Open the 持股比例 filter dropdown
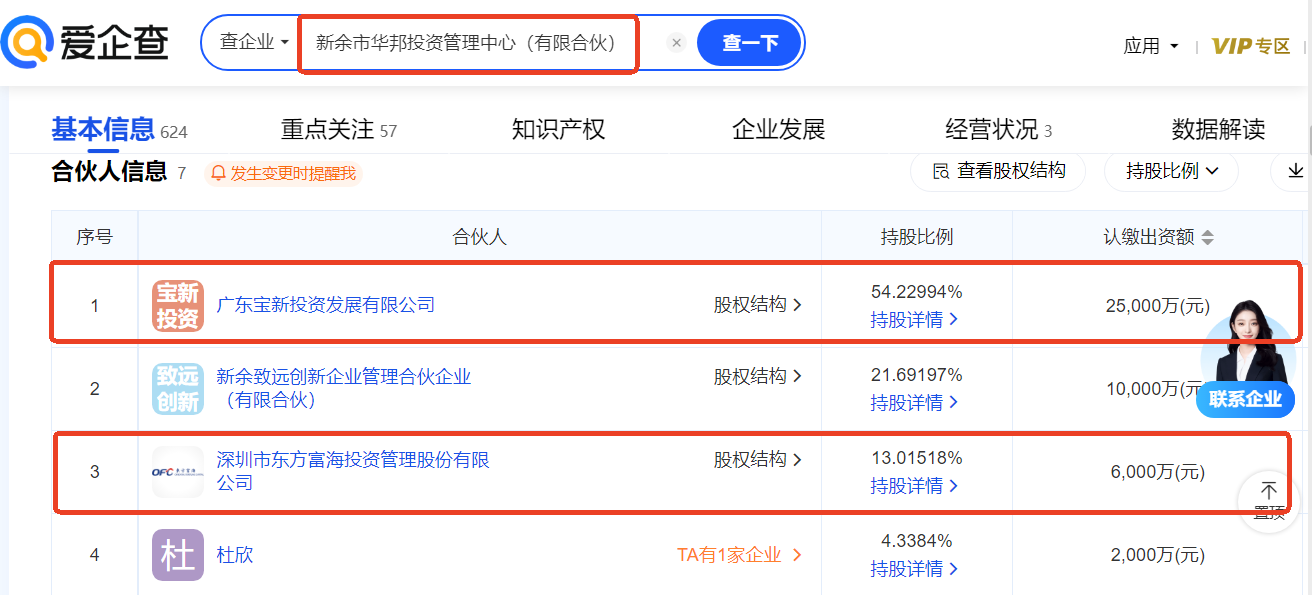Screen dimensions: 1312x595 (x=1171, y=171)
